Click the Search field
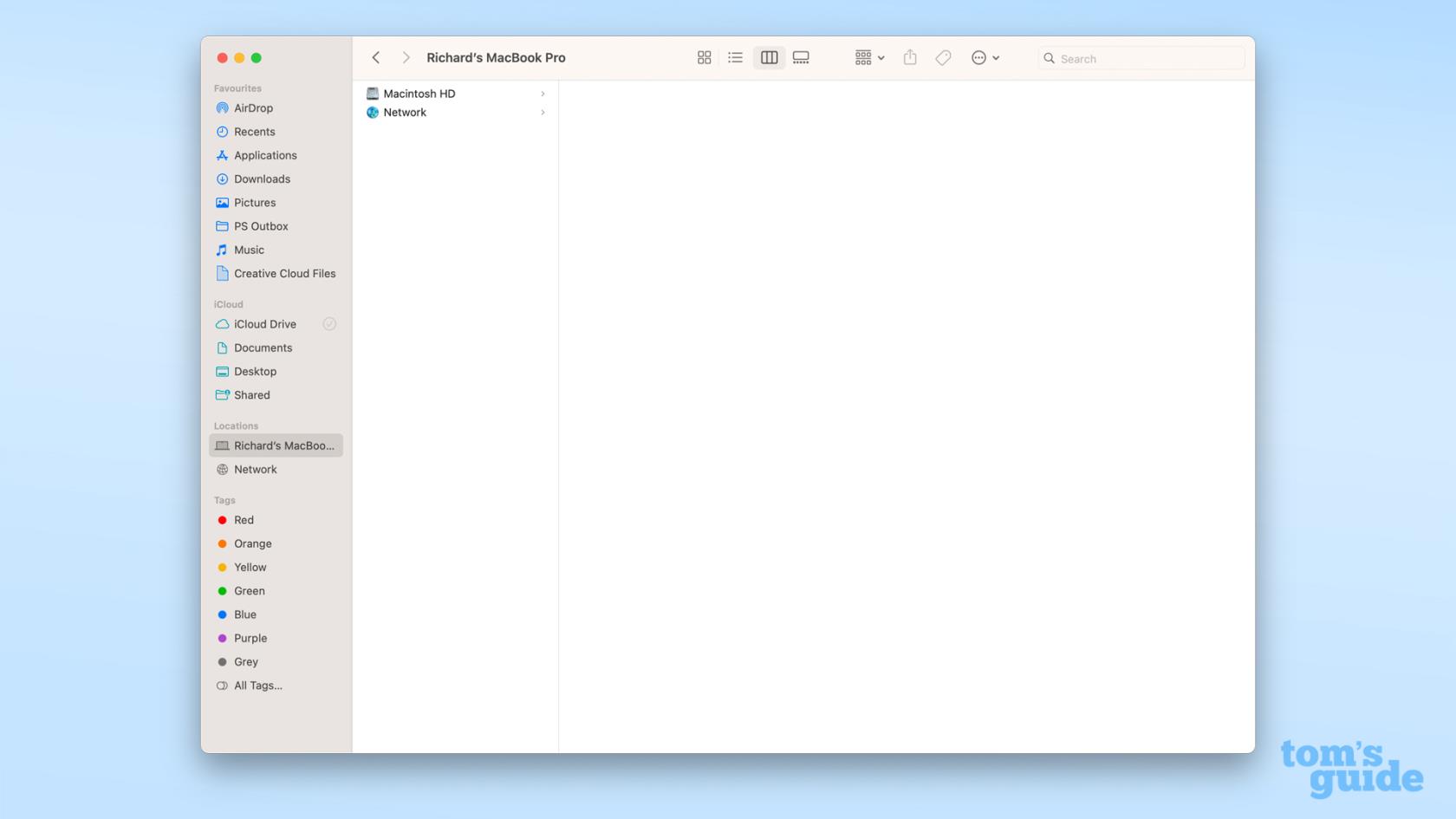 (x=1141, y=58)
